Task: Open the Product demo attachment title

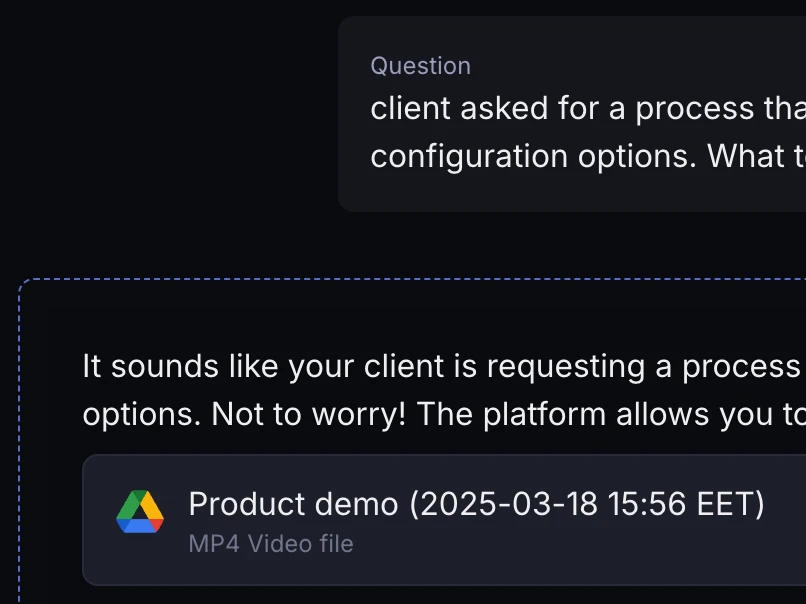Action: (x=476, y=504)
